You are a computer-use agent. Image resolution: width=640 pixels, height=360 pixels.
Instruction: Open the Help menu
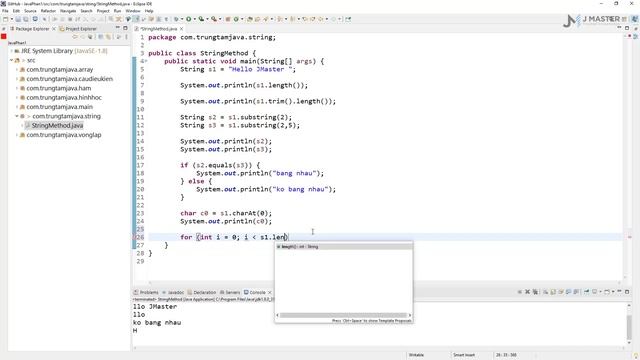[x=149, y=11]
